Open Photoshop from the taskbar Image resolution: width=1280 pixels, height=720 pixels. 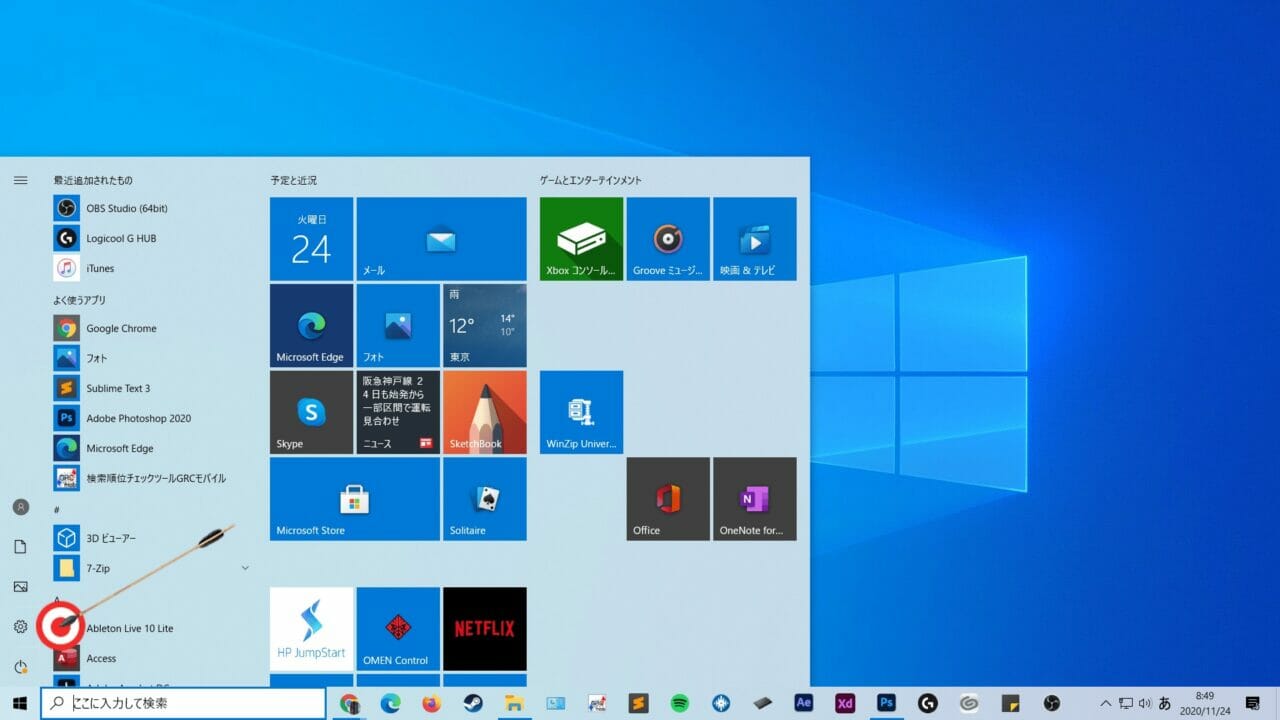click(x=886, y=703)
